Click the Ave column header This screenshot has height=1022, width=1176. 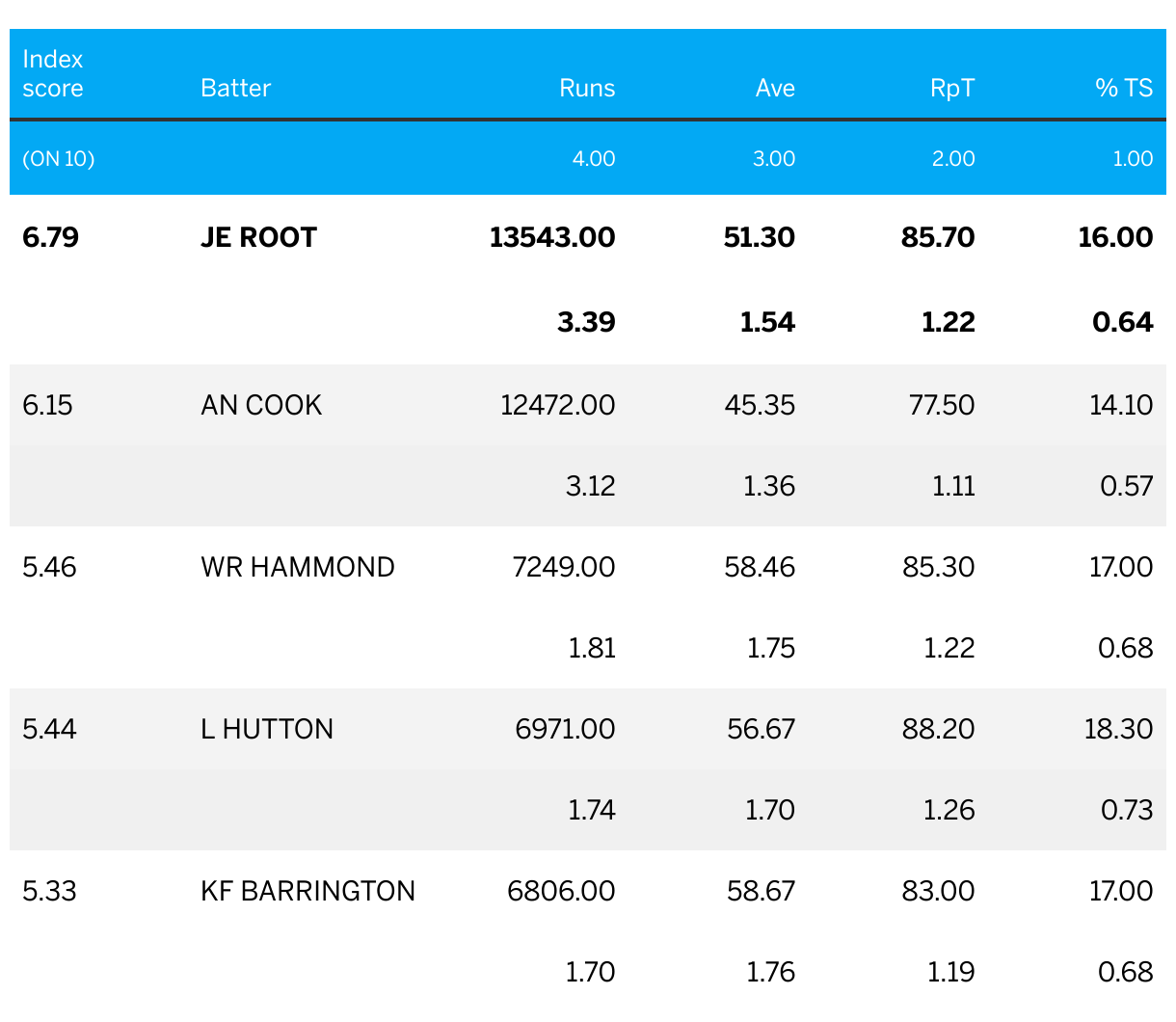point(775,88)
